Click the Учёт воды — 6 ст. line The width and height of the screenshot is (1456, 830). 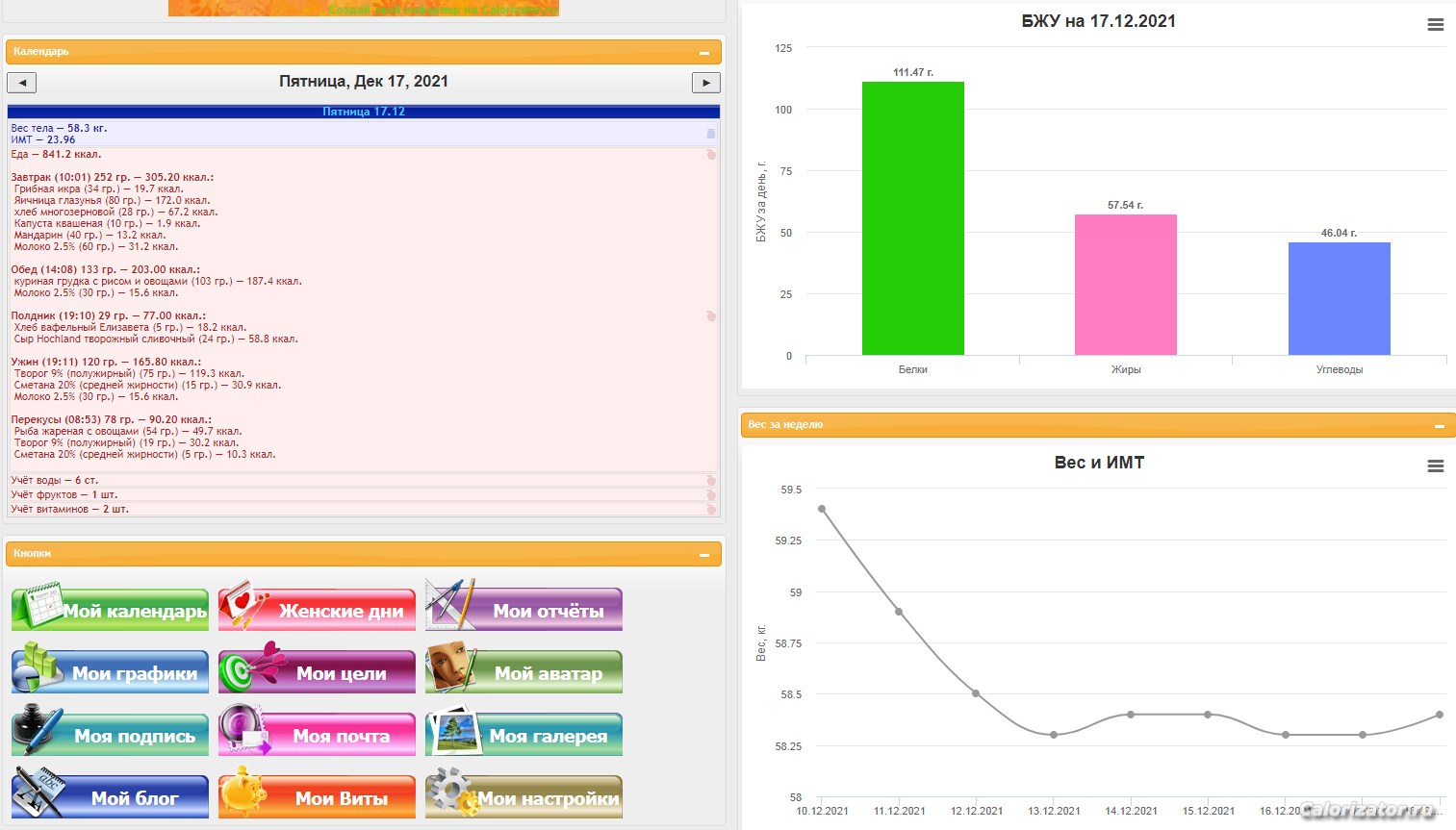[54, 480]
